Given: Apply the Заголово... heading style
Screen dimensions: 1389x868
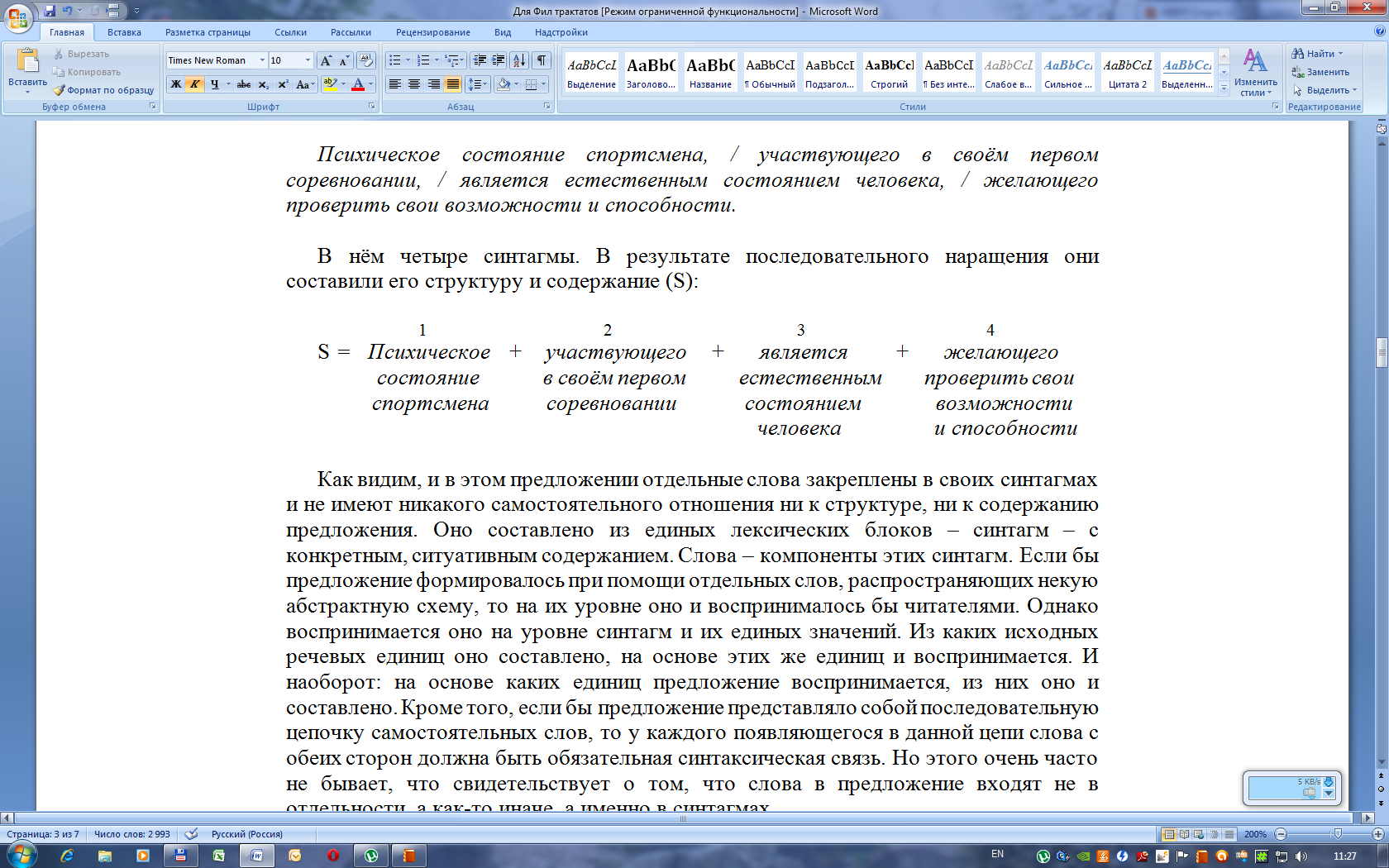Looking at the screenshot, I should tap(652, 73).
